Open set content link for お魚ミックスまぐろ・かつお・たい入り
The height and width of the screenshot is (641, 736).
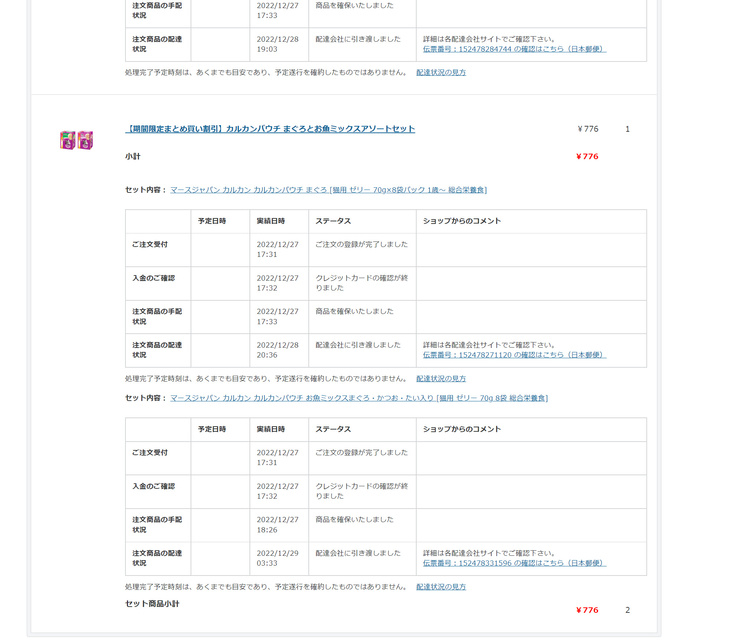tap(359, 398)
